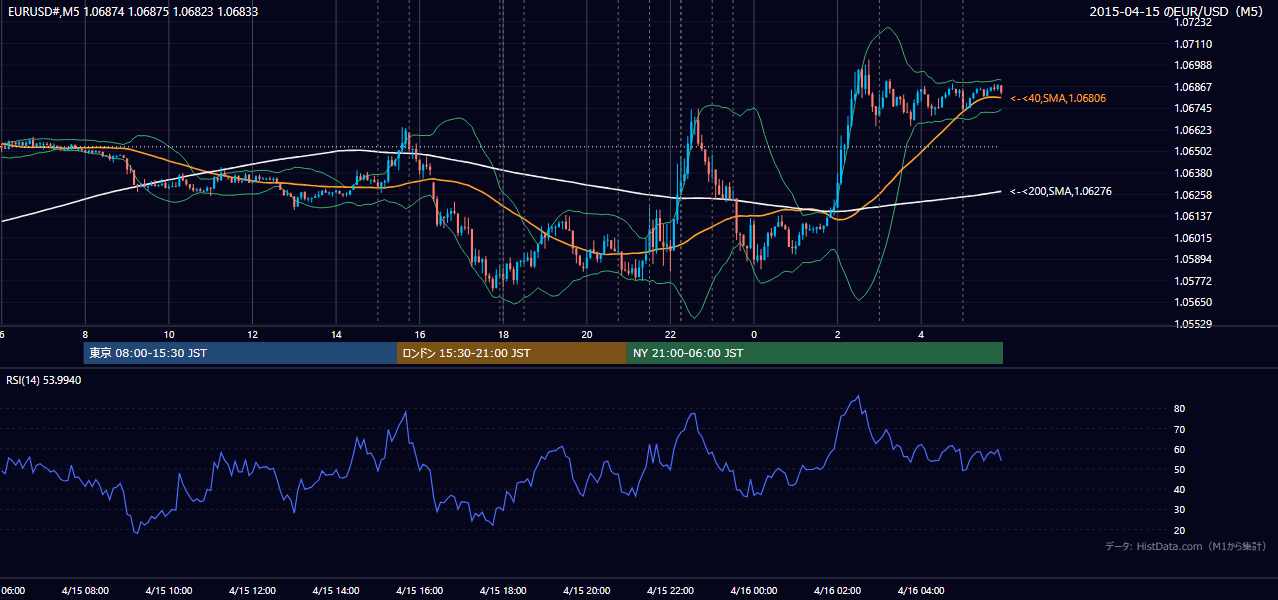The image size is (1278, 600).
Task: Click hour tick 16 under the price chart
Action: pyautogui.click(x=420, y=334)
